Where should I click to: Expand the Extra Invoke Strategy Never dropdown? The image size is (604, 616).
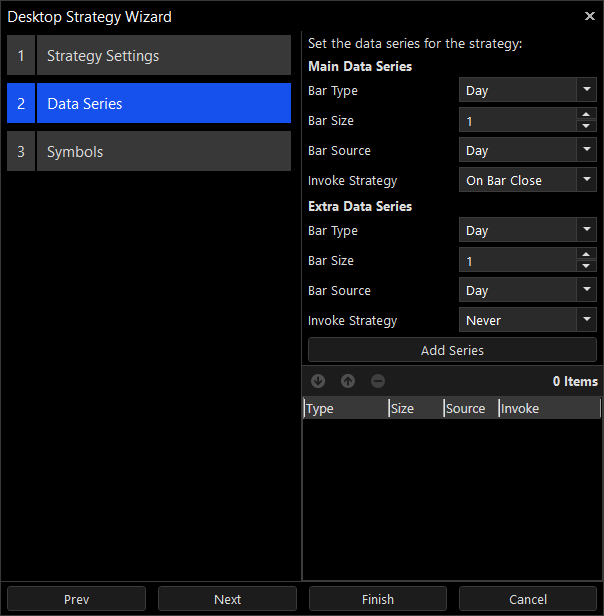pos(527,321)
